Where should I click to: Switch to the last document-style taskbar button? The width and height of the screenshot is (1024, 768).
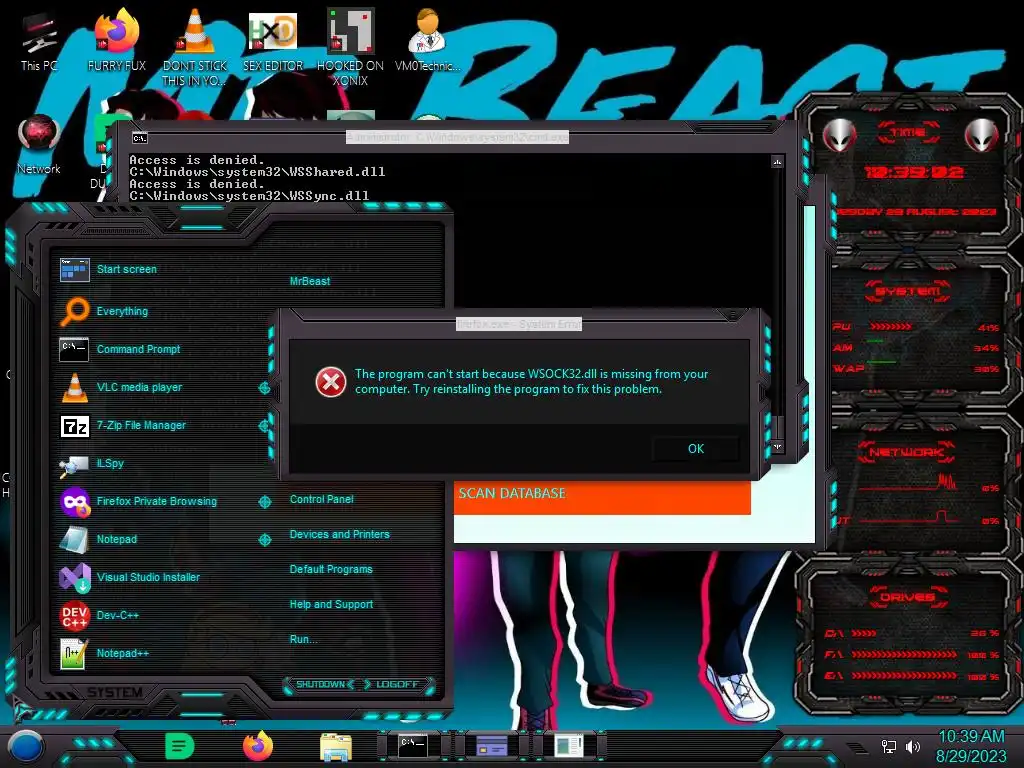[569, 745]
